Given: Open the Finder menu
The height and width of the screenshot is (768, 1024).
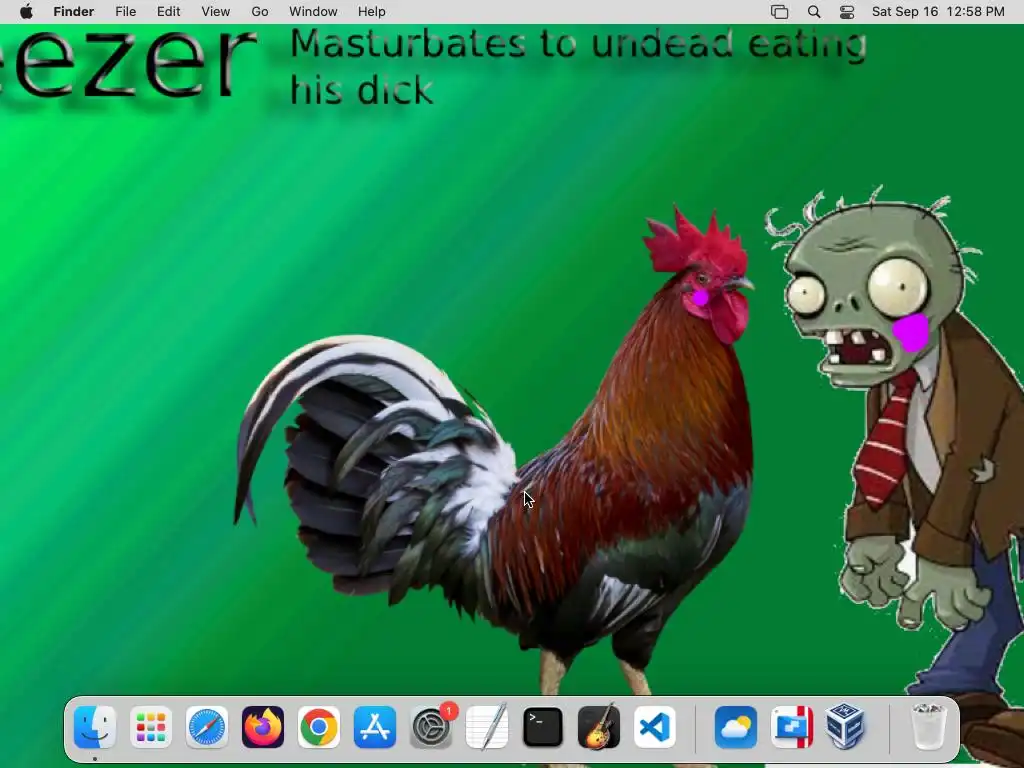Looking at the screenshot, I should tap(74, 12).
